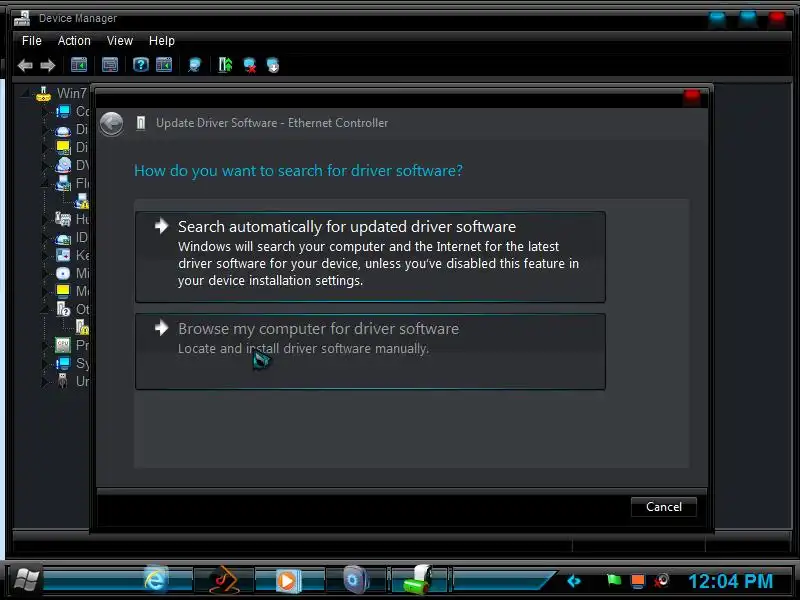Image resolution: width=800 pixels, height=600 pixels.
Task: Show hidden tray icons with blue arrow
Action: coord(574,581)
